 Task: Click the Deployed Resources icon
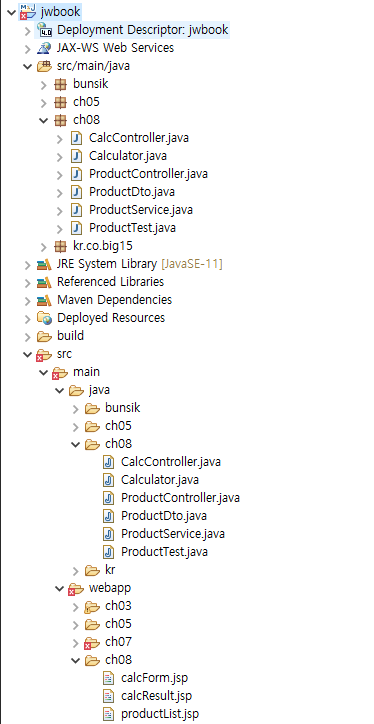[44, 318]
